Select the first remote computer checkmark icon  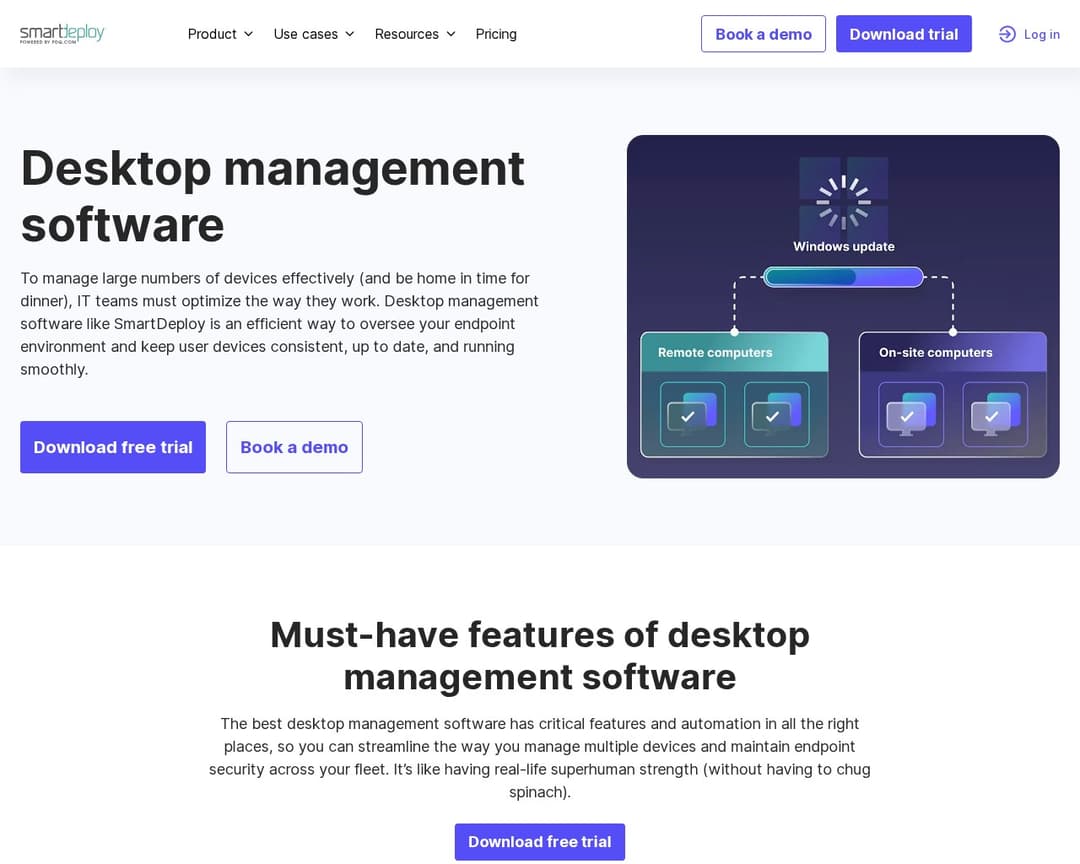pyautogui.click(x=692, y=415)
